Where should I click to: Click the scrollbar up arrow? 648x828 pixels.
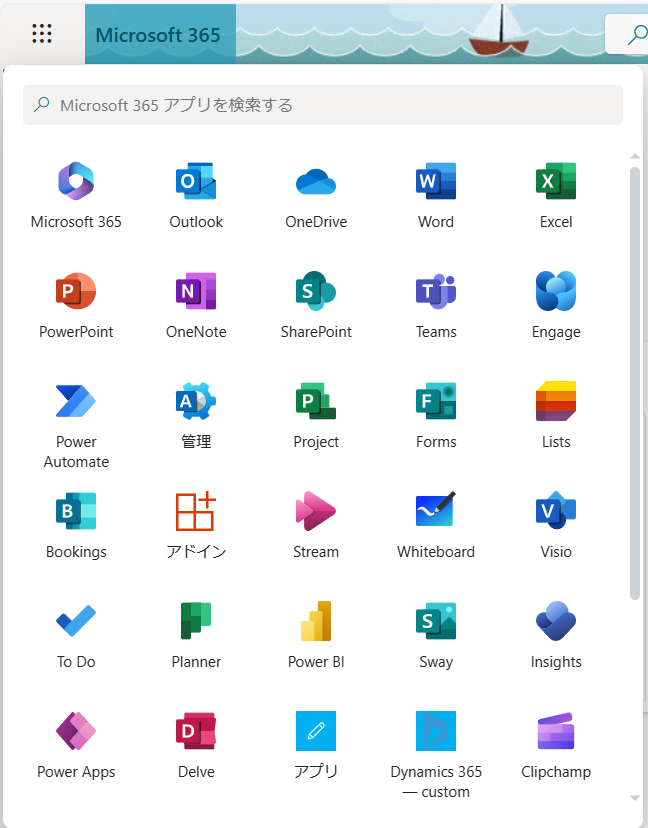tap(635, 156)
